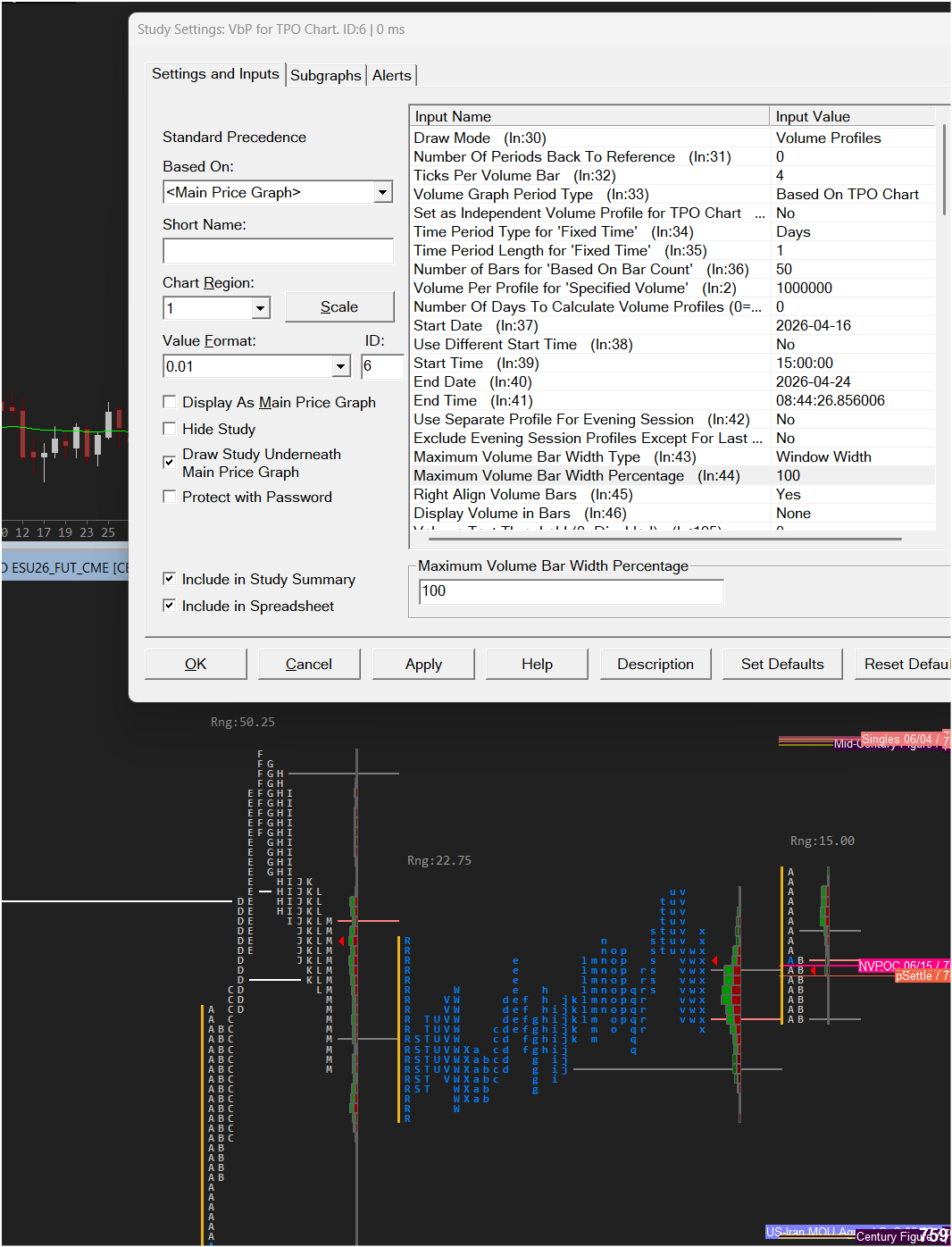The image size is (952, 1247).
Task: Click the Window Width value cell
Action: (852, 456)
